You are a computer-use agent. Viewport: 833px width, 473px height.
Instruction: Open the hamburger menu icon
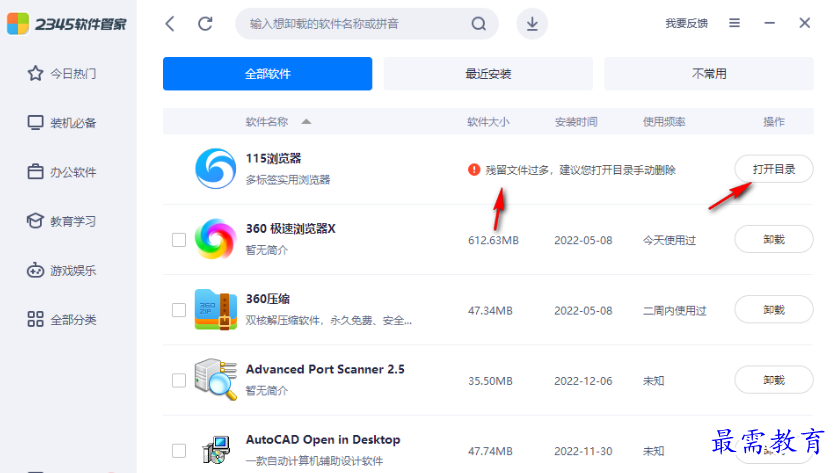[x=734, y=23]
